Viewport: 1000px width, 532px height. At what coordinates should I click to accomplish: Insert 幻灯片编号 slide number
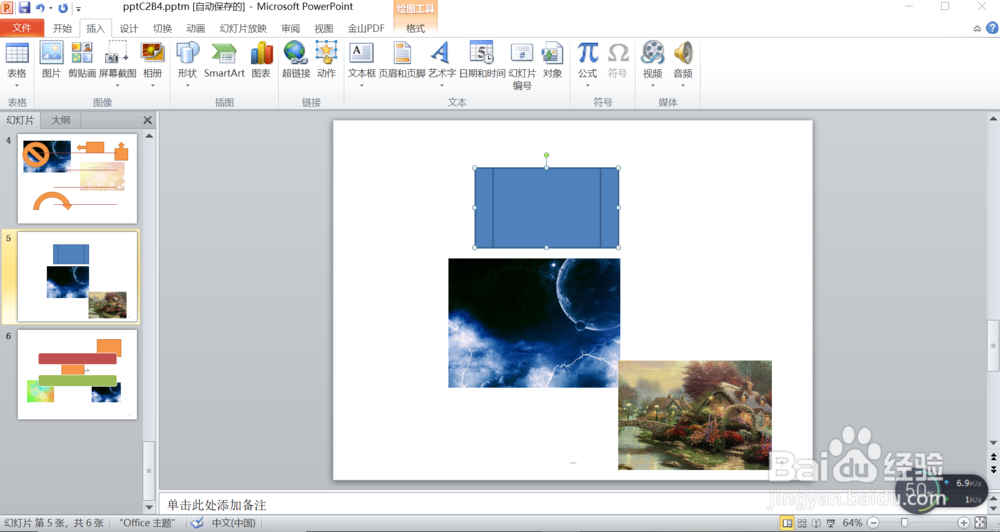(x=522, y=65)
